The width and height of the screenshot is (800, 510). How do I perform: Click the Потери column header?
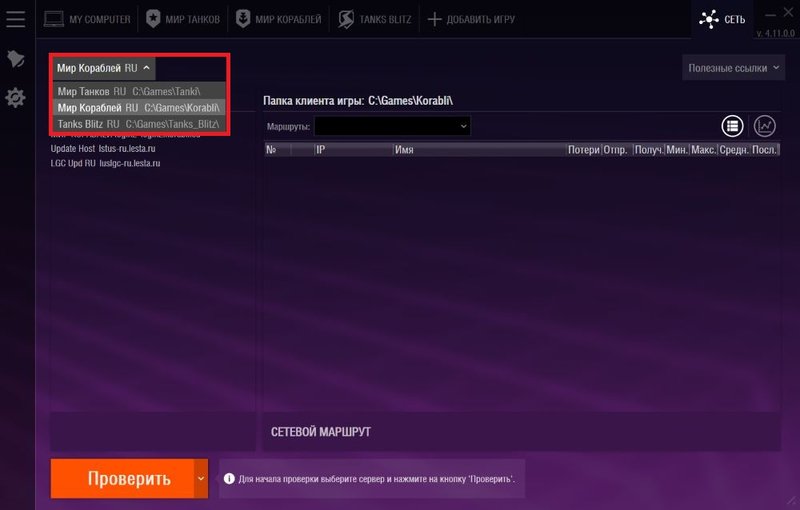point(583,149)
